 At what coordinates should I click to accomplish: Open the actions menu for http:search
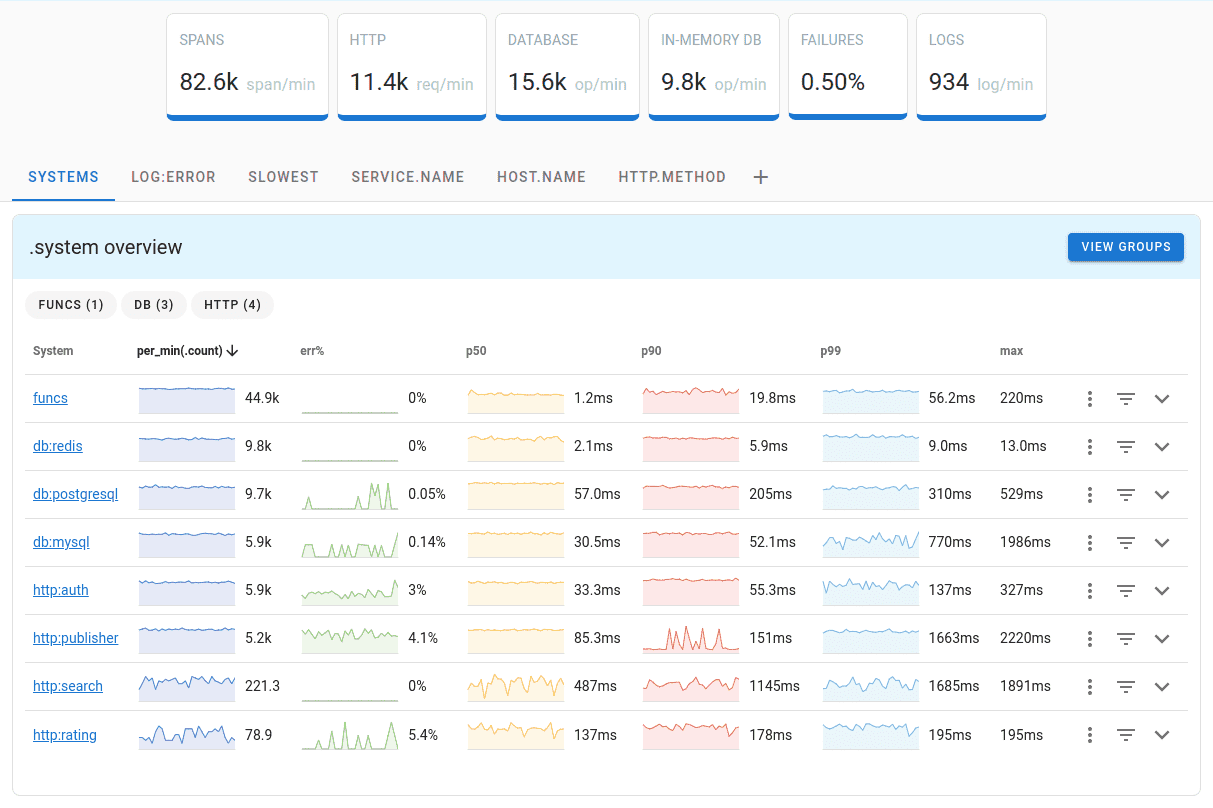pos(1089,686)
